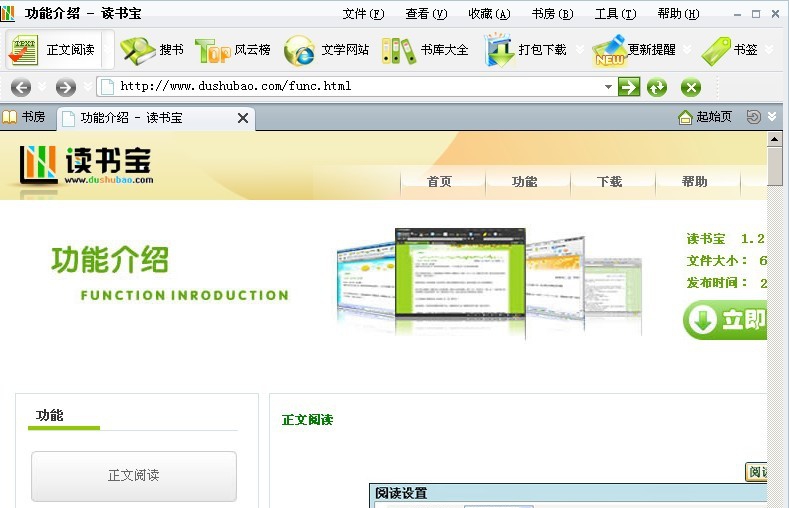Click the scrollbar up arrow
Image resolution: width=789 pixels, height=508 pixels.
click(774, 139)
